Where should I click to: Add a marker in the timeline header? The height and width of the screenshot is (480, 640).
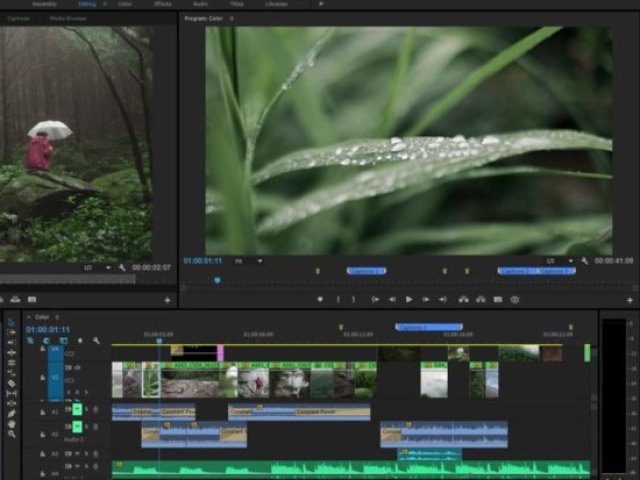pyautogui.click(x=80, y=340)
